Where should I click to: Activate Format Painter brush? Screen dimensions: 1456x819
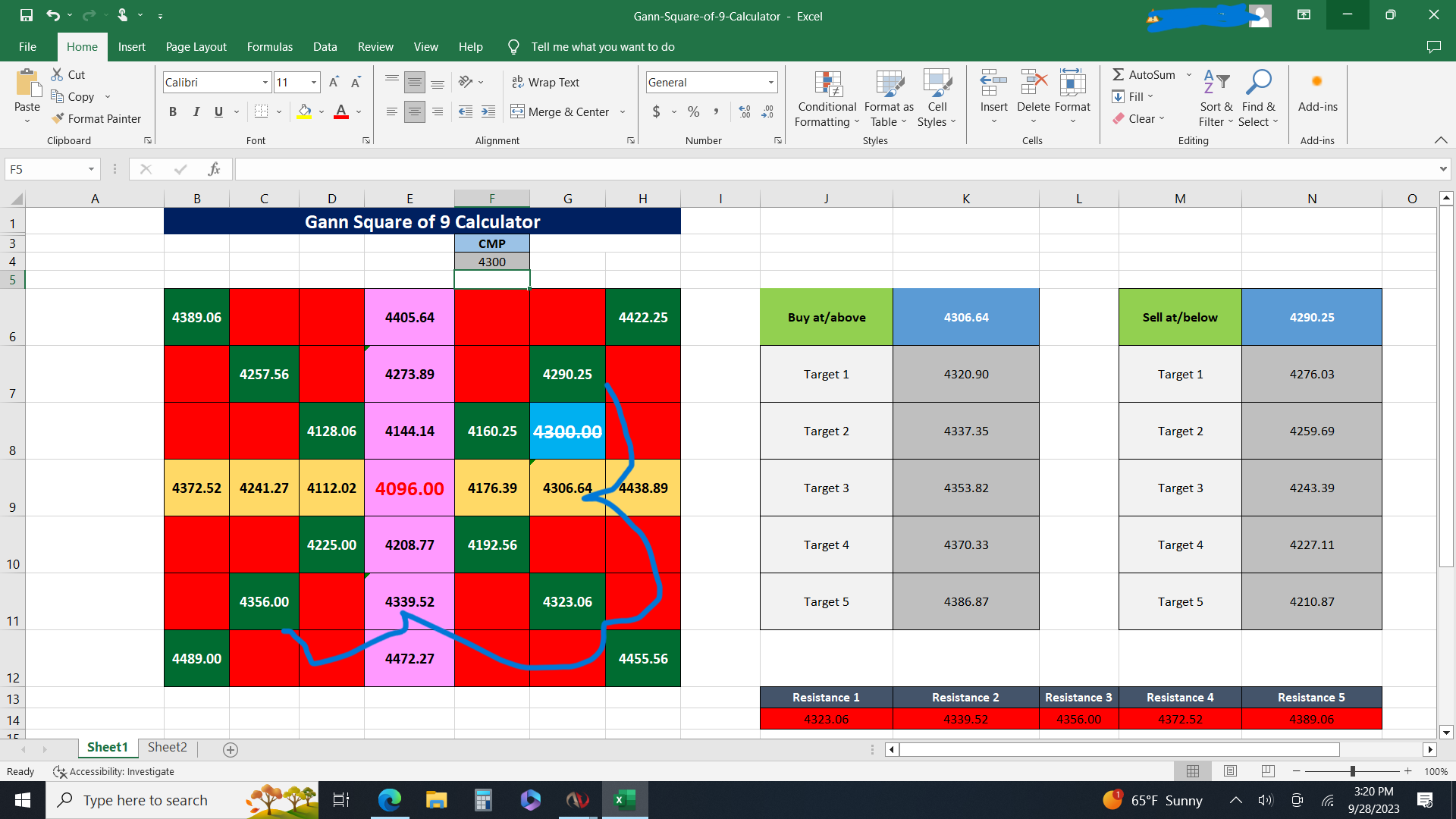pos(57,118)
